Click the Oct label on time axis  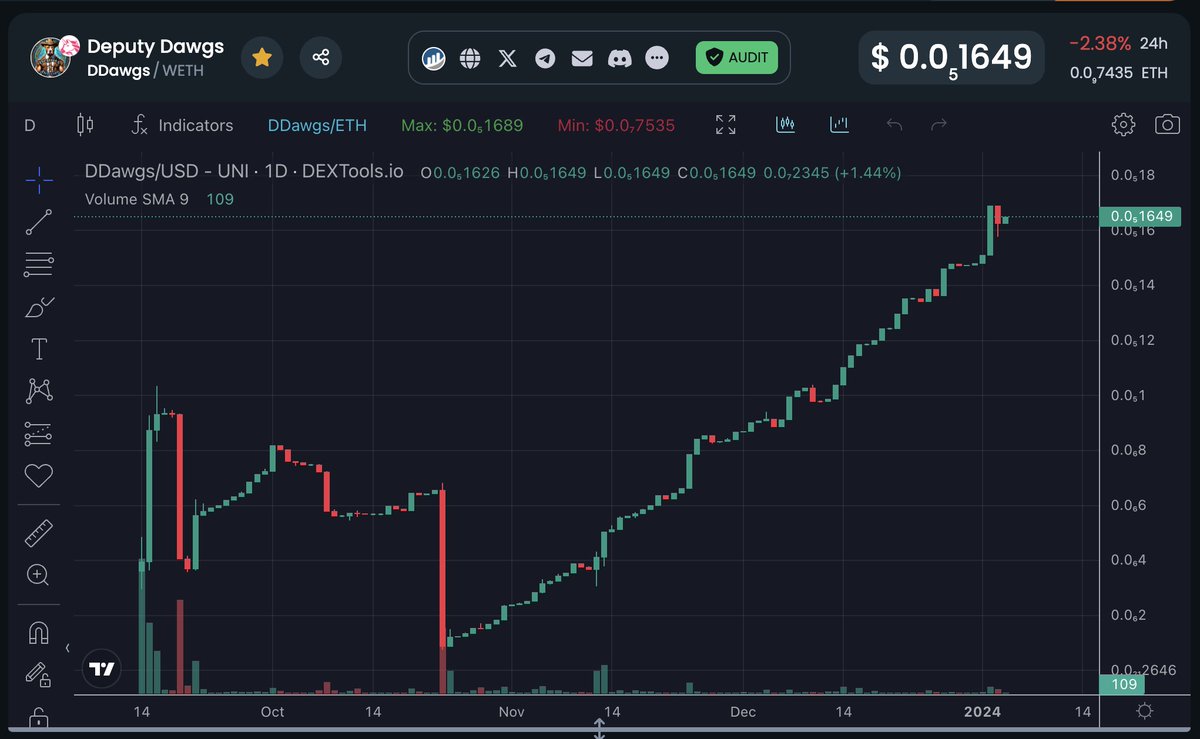pyautogui.click(x=272, y=712)
